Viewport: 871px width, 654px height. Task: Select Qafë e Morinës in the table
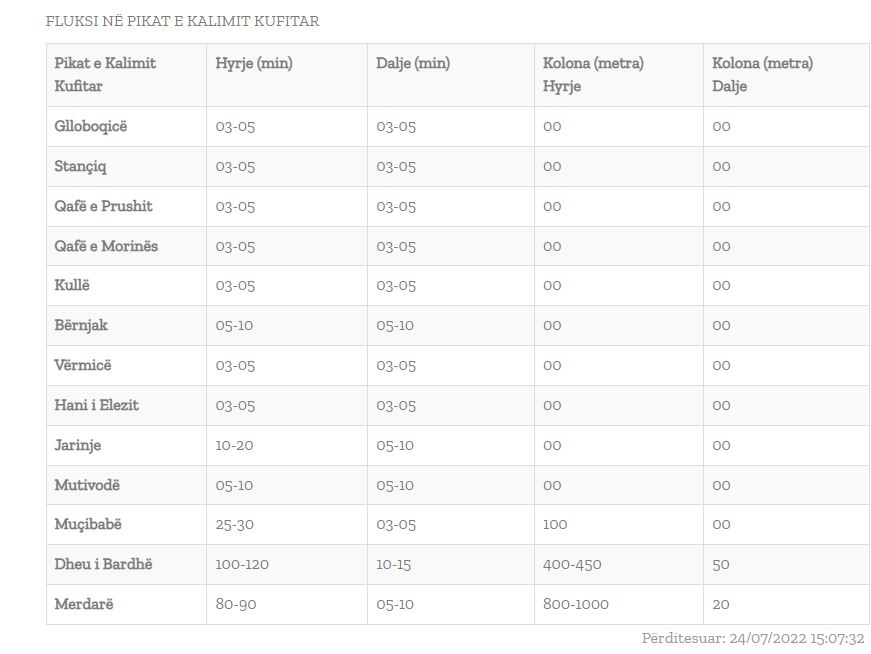click(106, 246)
